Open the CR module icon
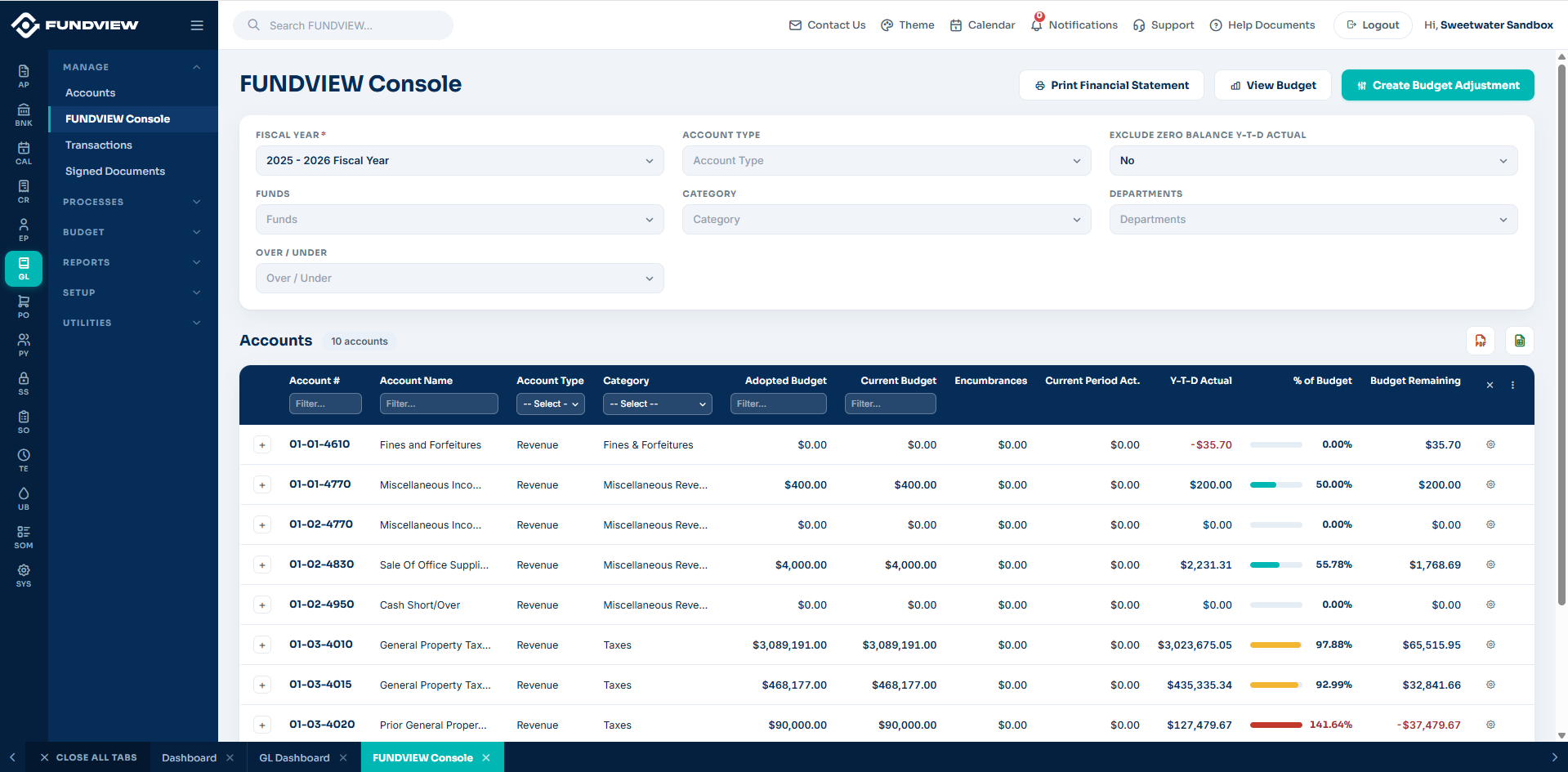 tap(24, 191)
